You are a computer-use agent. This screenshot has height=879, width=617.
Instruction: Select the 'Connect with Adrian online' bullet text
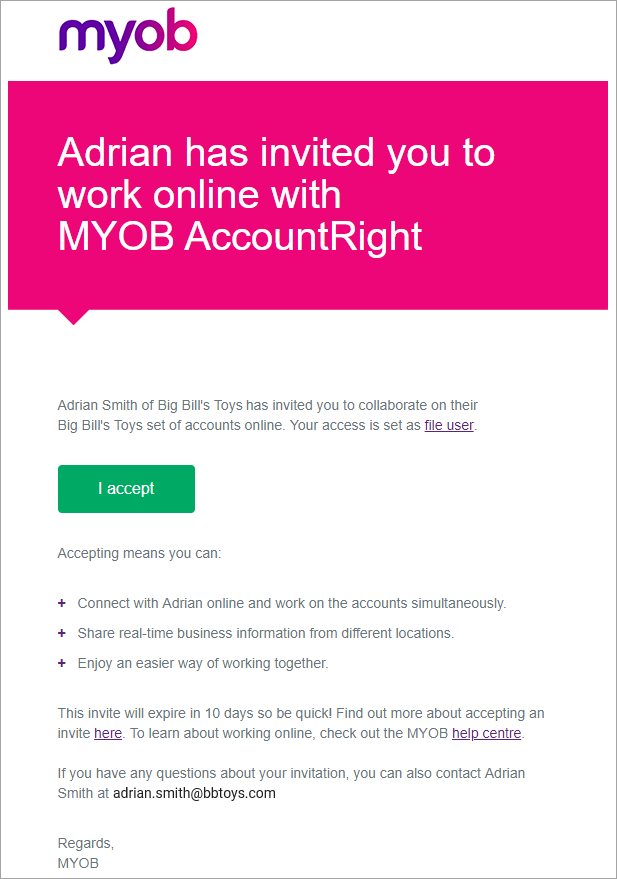(291, 603)
